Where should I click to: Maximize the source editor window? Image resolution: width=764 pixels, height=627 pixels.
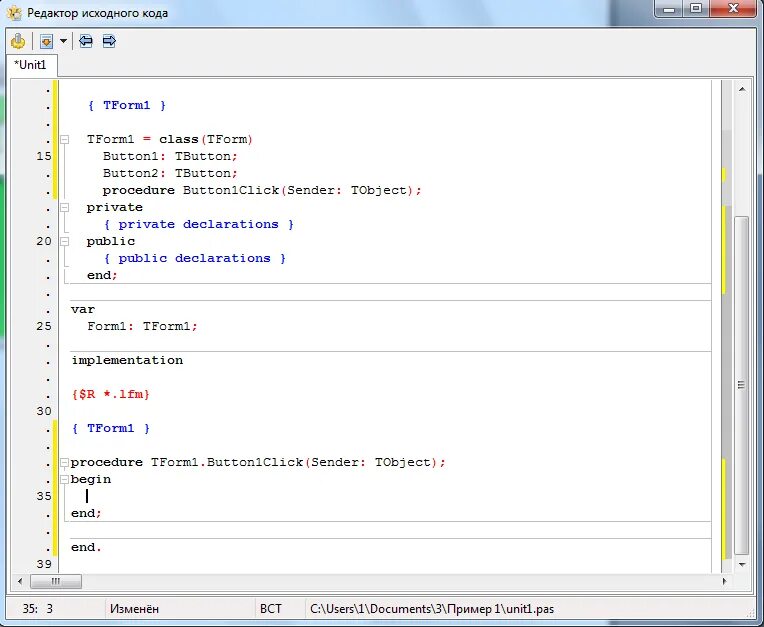tap(696, 9)
